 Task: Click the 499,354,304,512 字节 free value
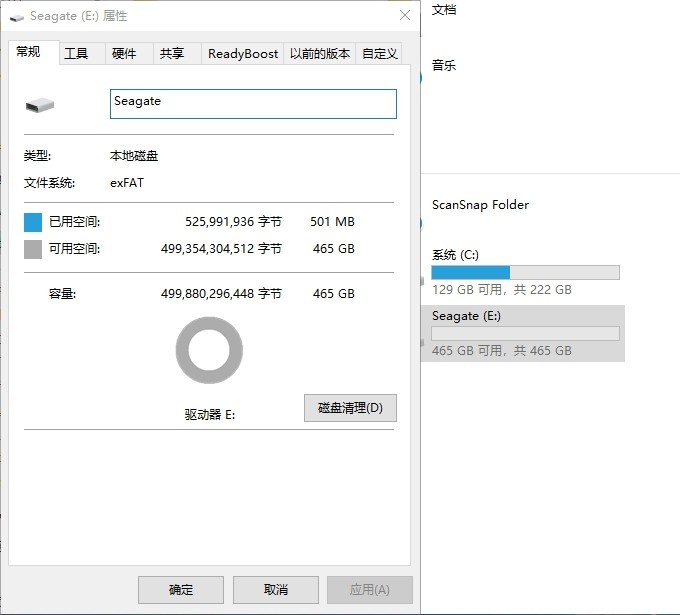coord(221,249)
